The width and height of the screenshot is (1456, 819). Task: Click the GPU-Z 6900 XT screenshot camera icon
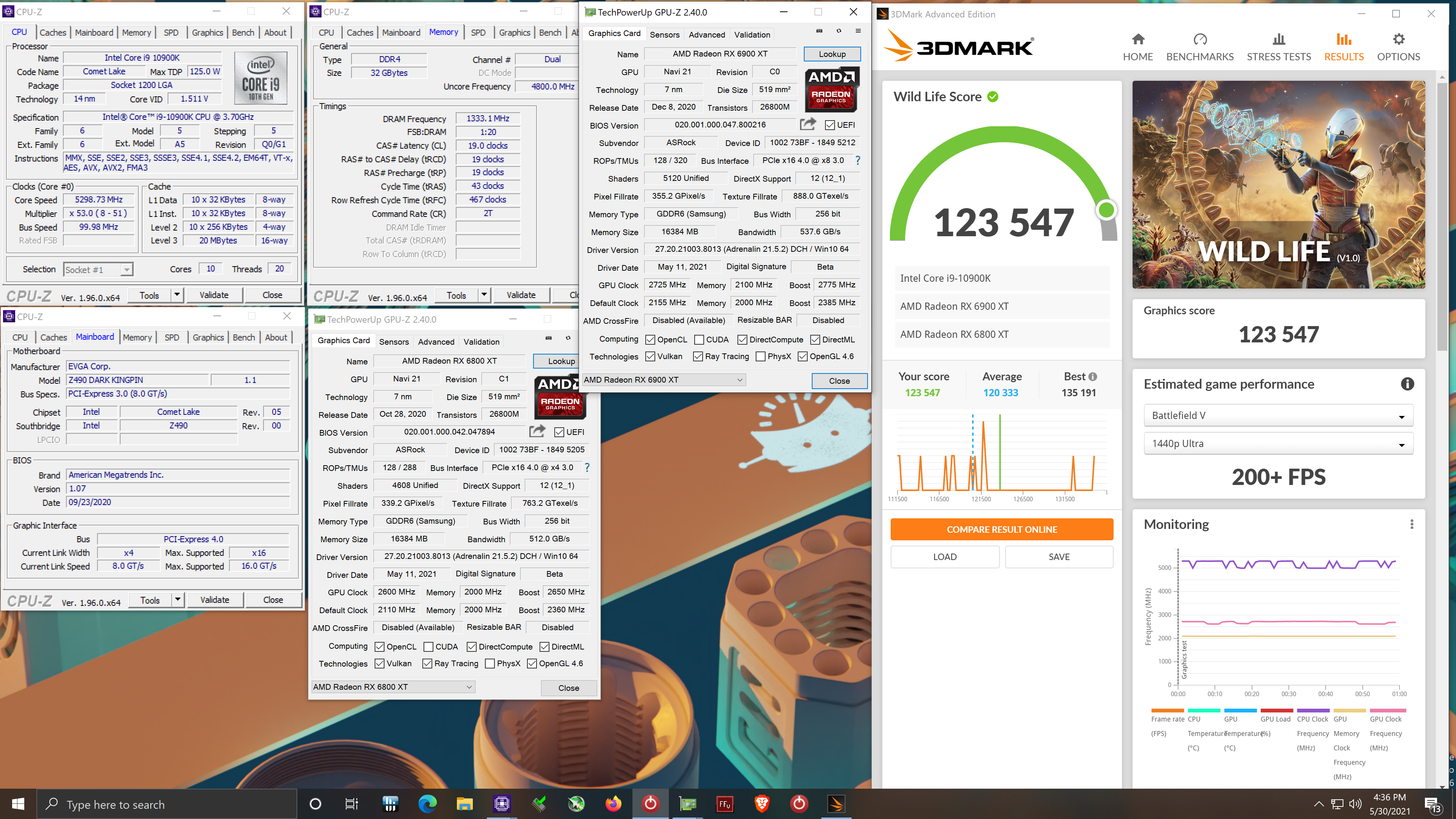819,30
